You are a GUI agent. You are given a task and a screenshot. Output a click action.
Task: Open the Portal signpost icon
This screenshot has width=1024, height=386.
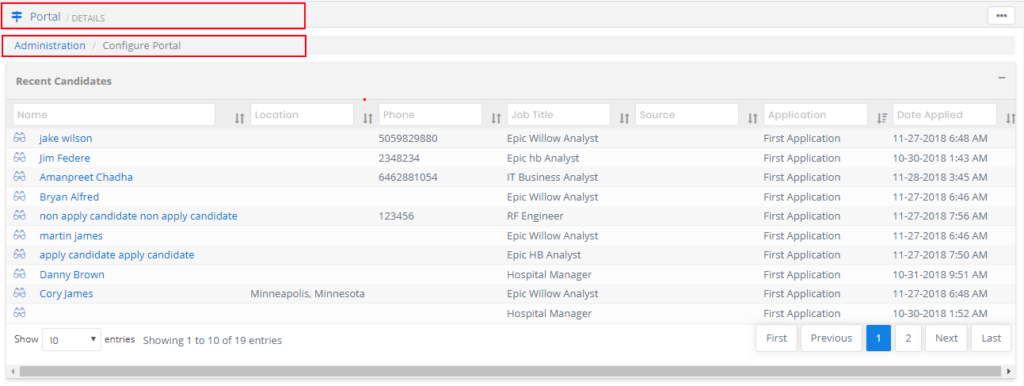point(17,16)
